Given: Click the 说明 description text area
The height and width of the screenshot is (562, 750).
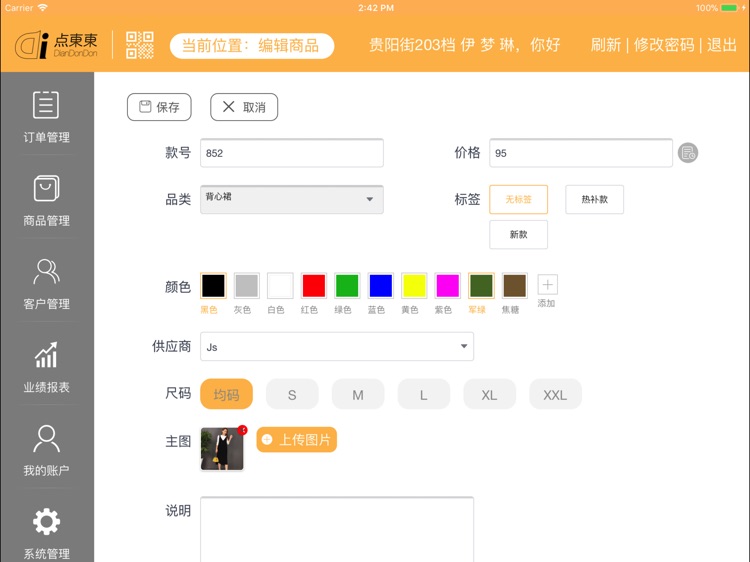Looking at the screenshot, I should pos(337,529).
